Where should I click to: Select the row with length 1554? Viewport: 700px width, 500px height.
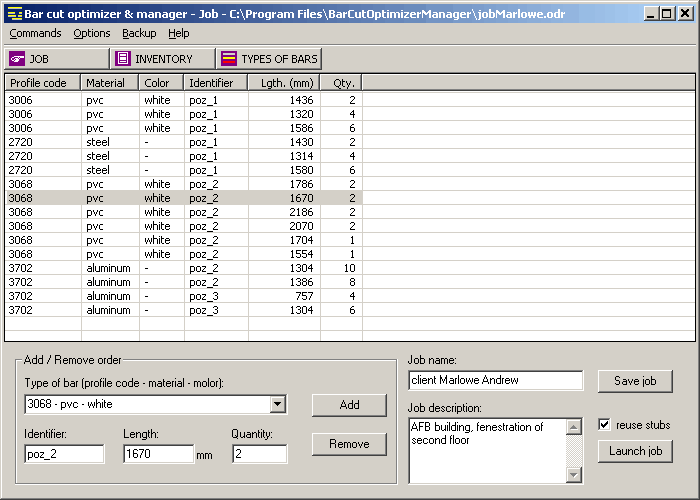click(183, 254)
